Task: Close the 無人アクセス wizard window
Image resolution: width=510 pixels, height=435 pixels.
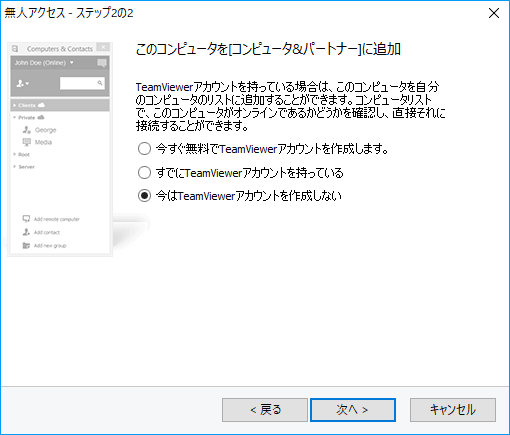Action: coord(494,13)
